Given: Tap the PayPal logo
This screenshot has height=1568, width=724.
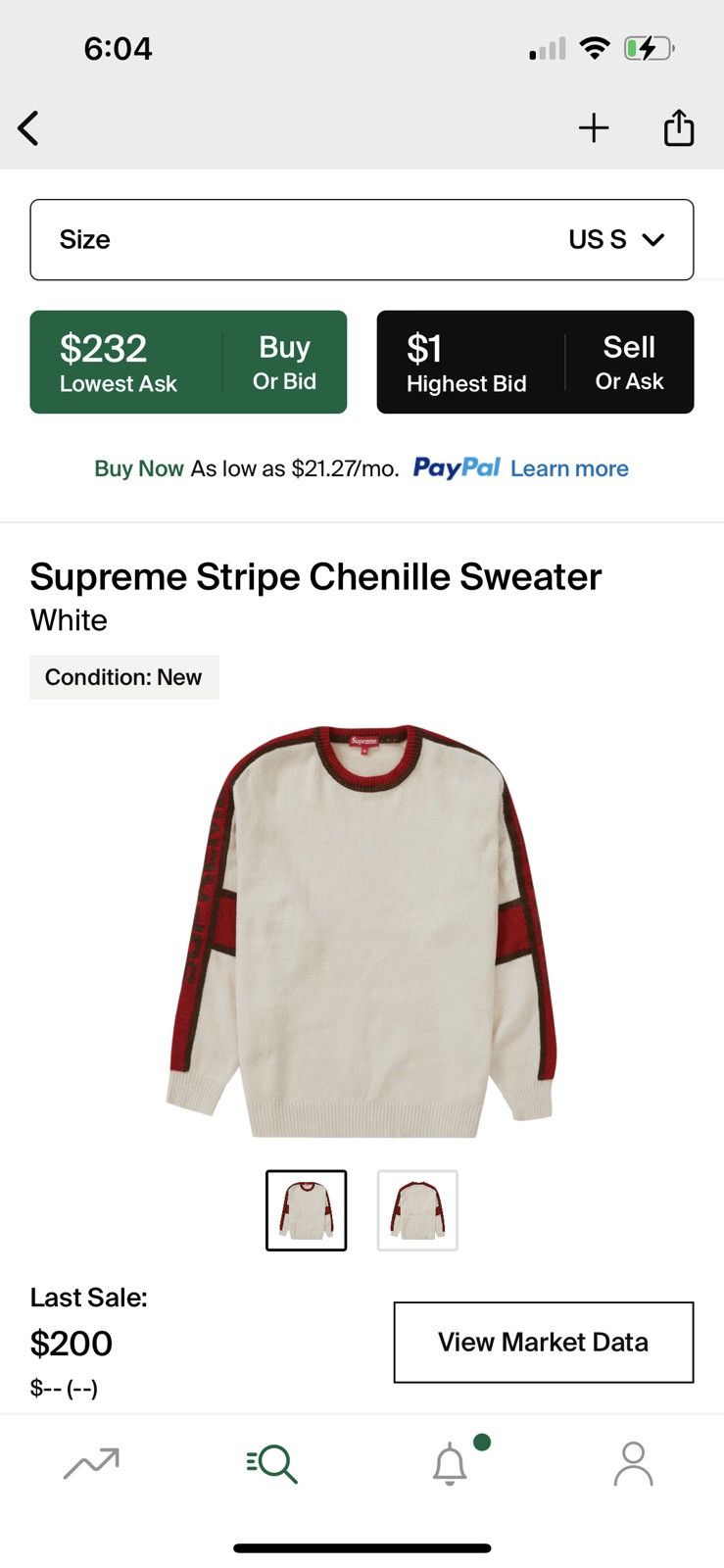Looking at the screenshot, I should pyautogui.click(x=457, y=467).
